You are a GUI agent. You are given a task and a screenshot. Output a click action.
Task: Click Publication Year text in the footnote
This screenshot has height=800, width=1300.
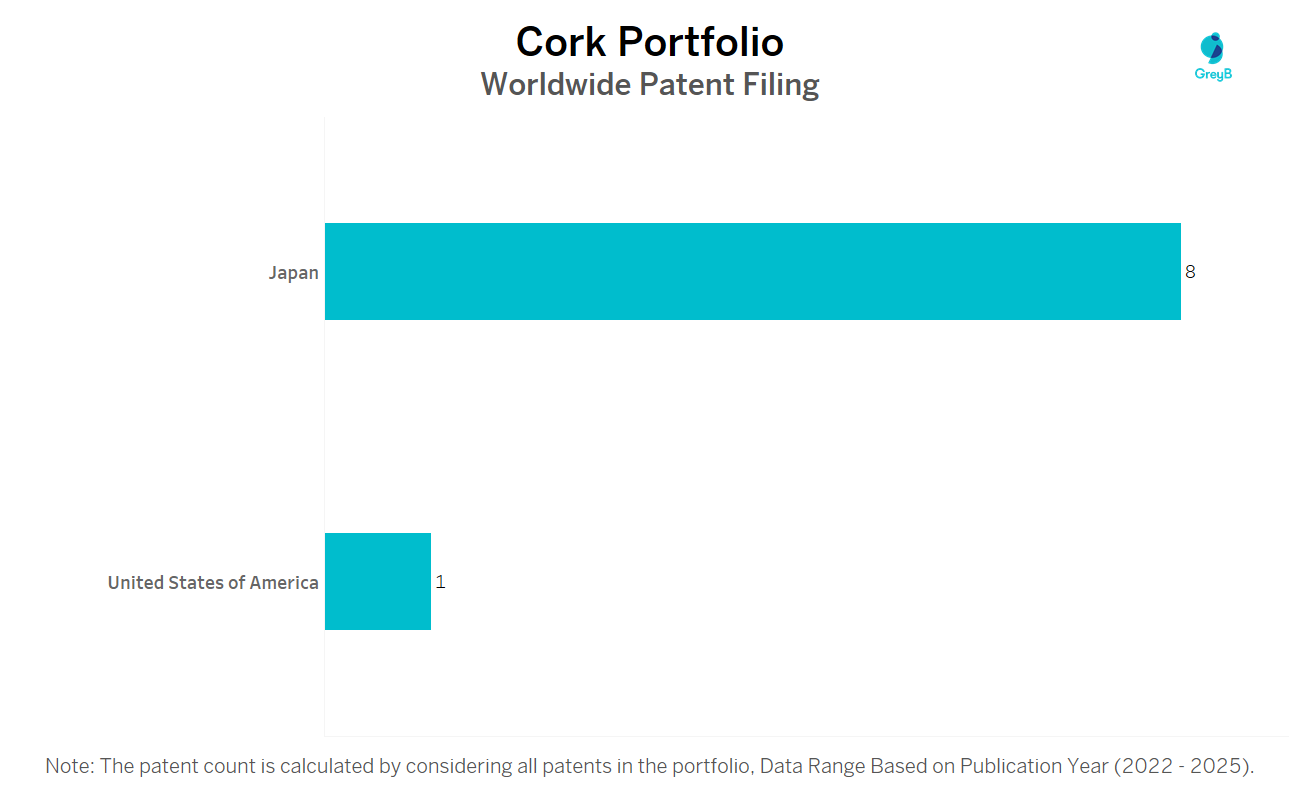(1034, 766)
